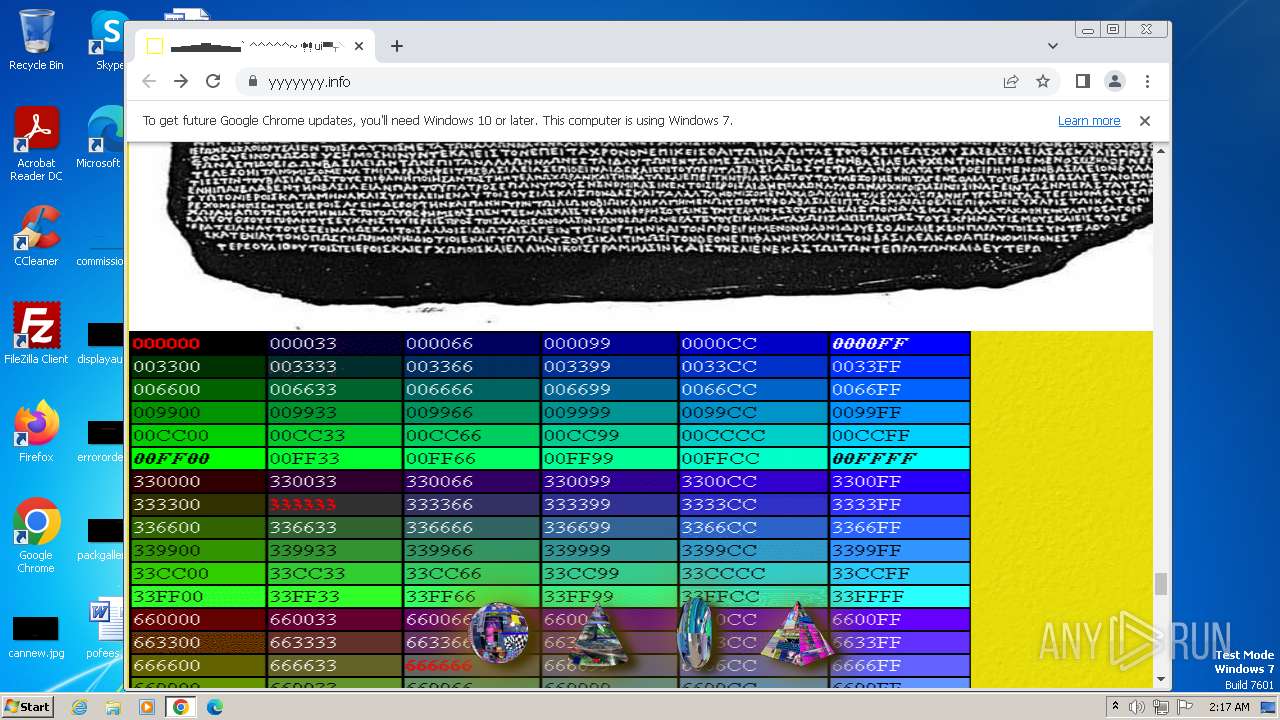Open Acrobat Reader DC desktop icon
This screenshot has width=1280, height=720.
[x=36, y=145]
